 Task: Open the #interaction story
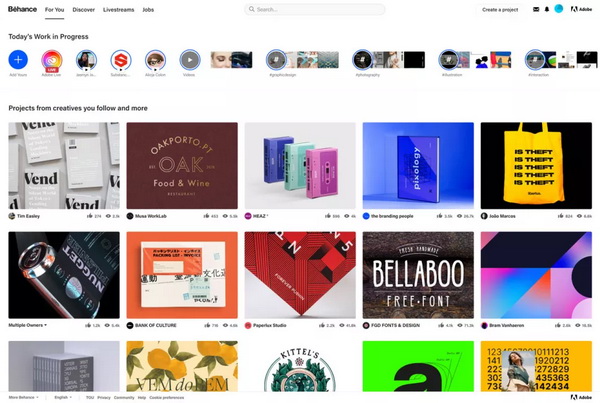pyautogui.click(x=535, y=60)
